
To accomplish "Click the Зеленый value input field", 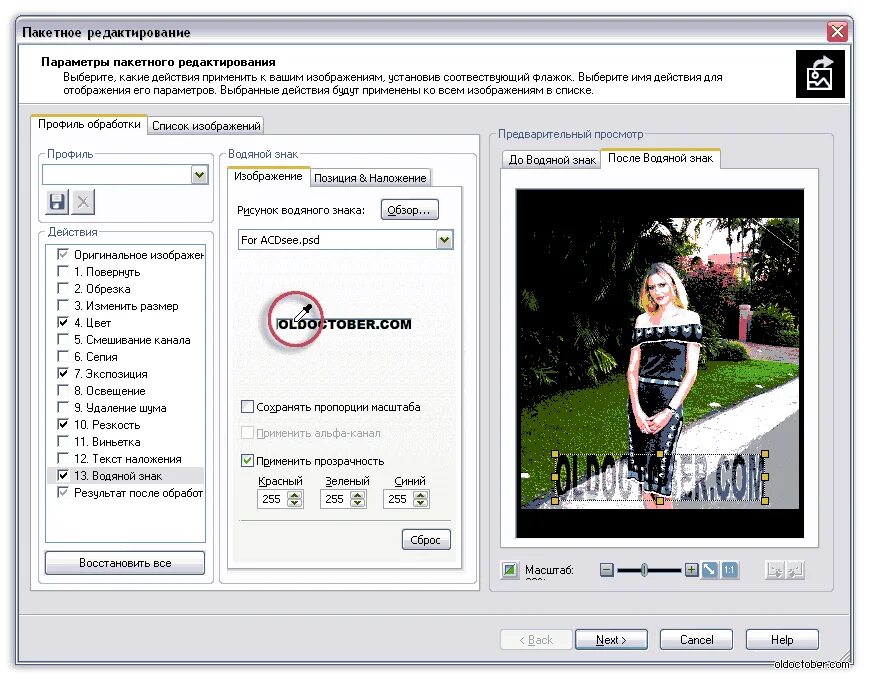I will pyautogui.click(x=336, y=499).
